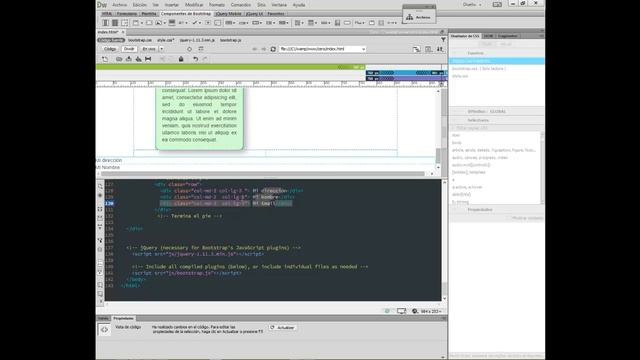Click the New document icon in the standard toolbar
The height and width of the screenshot is (360, 640).
click(x=105, y=59)
